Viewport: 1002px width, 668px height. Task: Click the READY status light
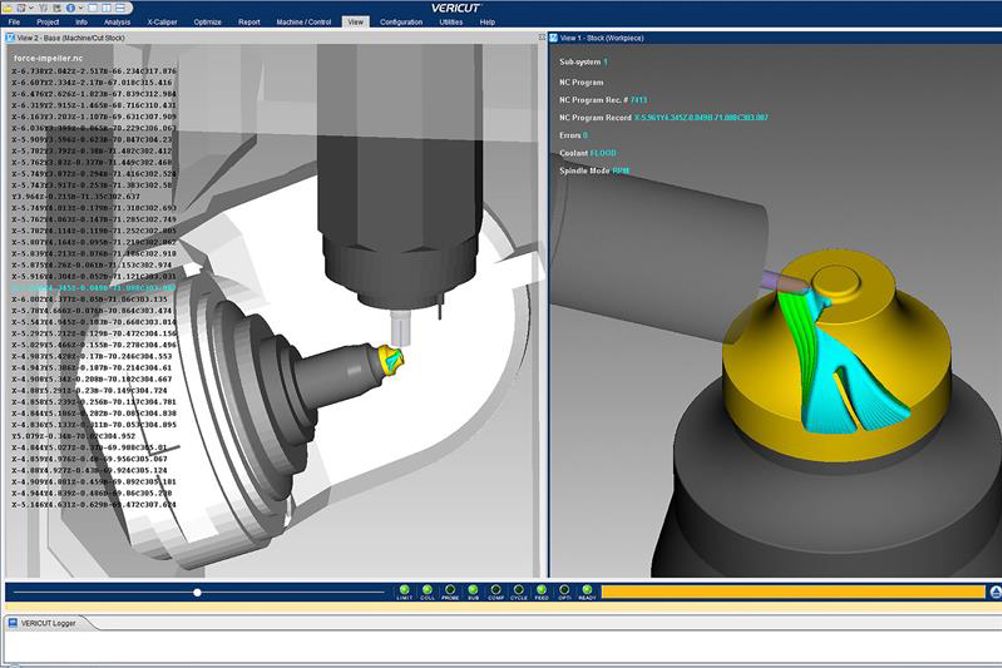coord(587,590)
